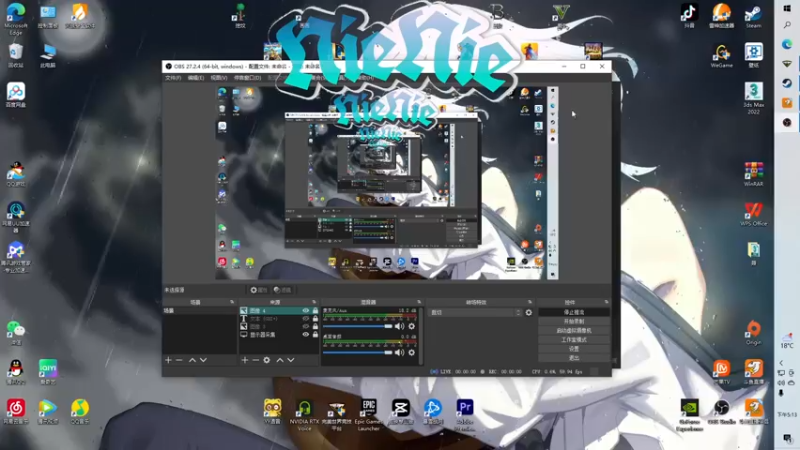Toggle visibility of 文本 (GDI+) source
Image resolution: width=800 pixels, height=450 pixels.
click(x=306, y=319)
